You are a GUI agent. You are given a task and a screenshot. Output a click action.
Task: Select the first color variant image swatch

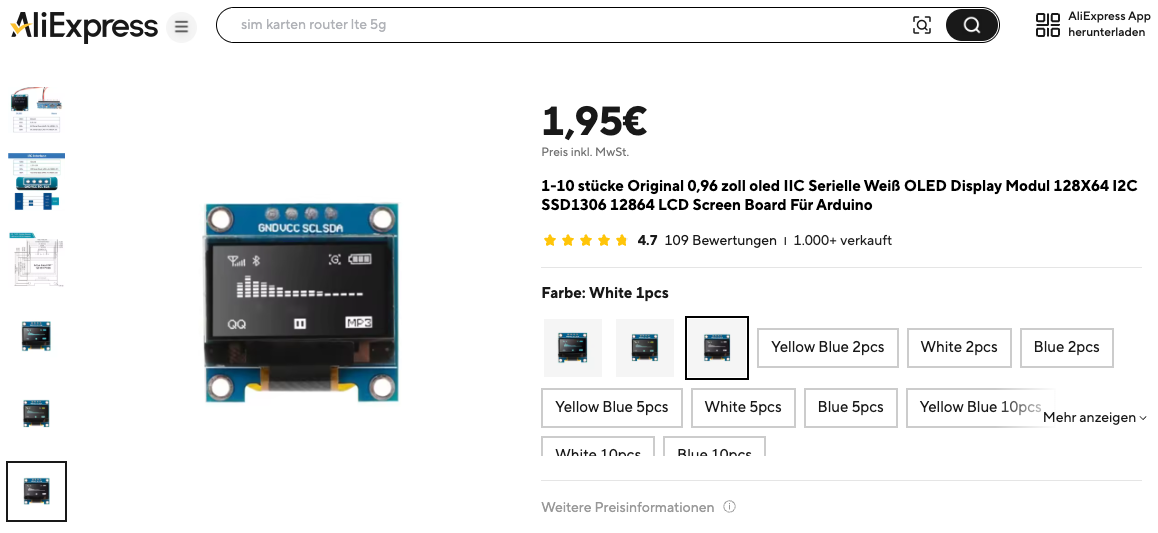click(x=572, y=348)
